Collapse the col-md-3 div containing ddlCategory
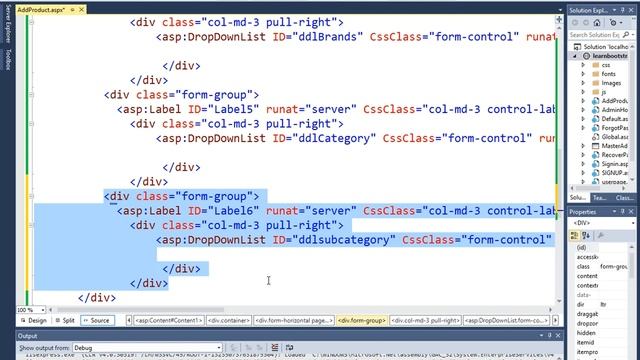Screen dimensions: 640x360 tap(31, 124)
